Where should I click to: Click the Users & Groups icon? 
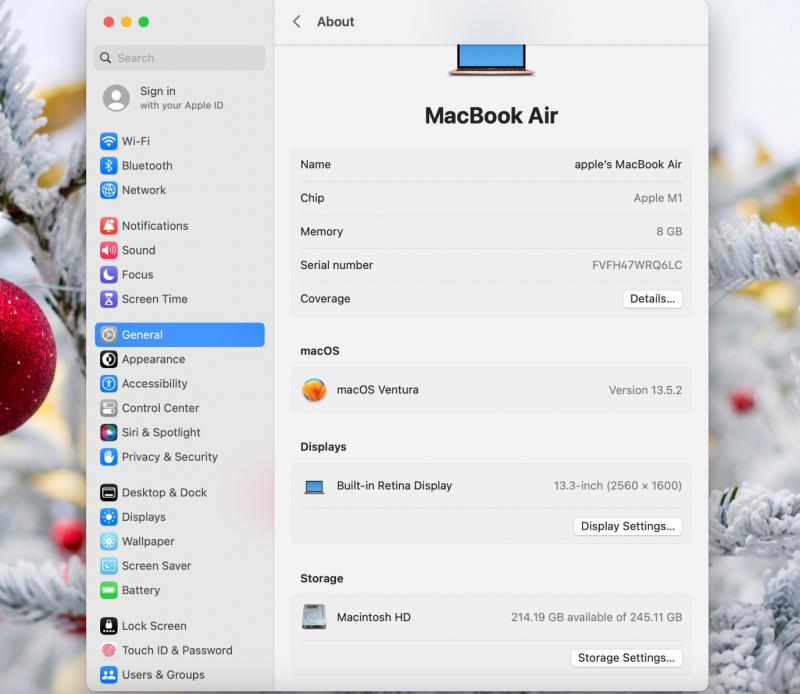[x=109, y=675]
